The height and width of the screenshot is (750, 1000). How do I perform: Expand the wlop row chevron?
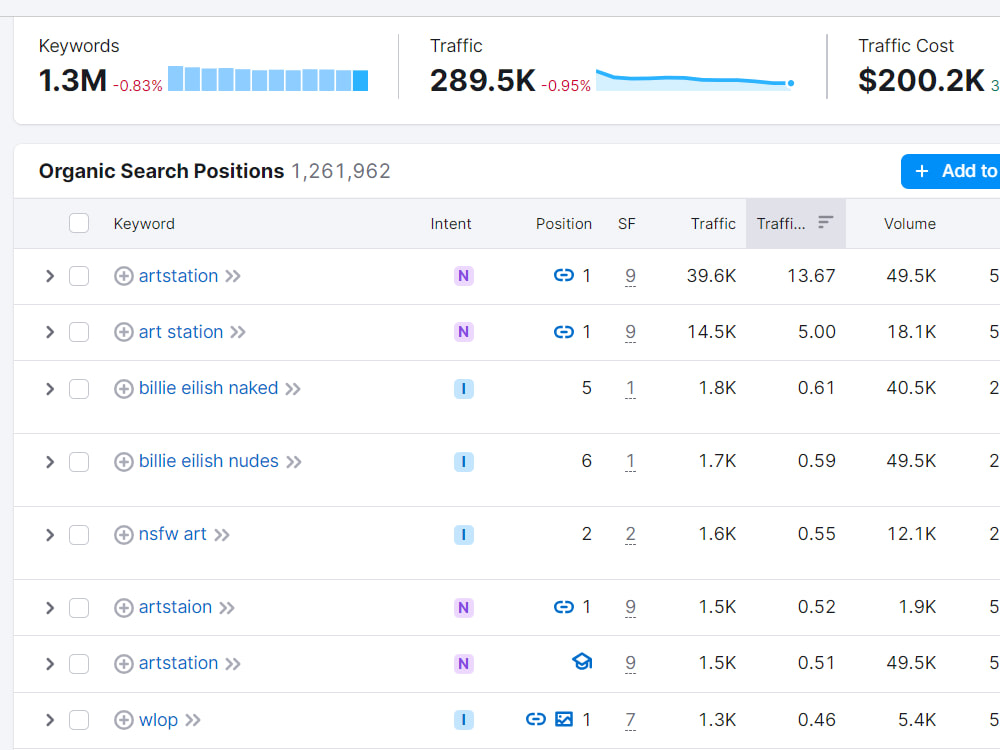click(x=50, y=720)
